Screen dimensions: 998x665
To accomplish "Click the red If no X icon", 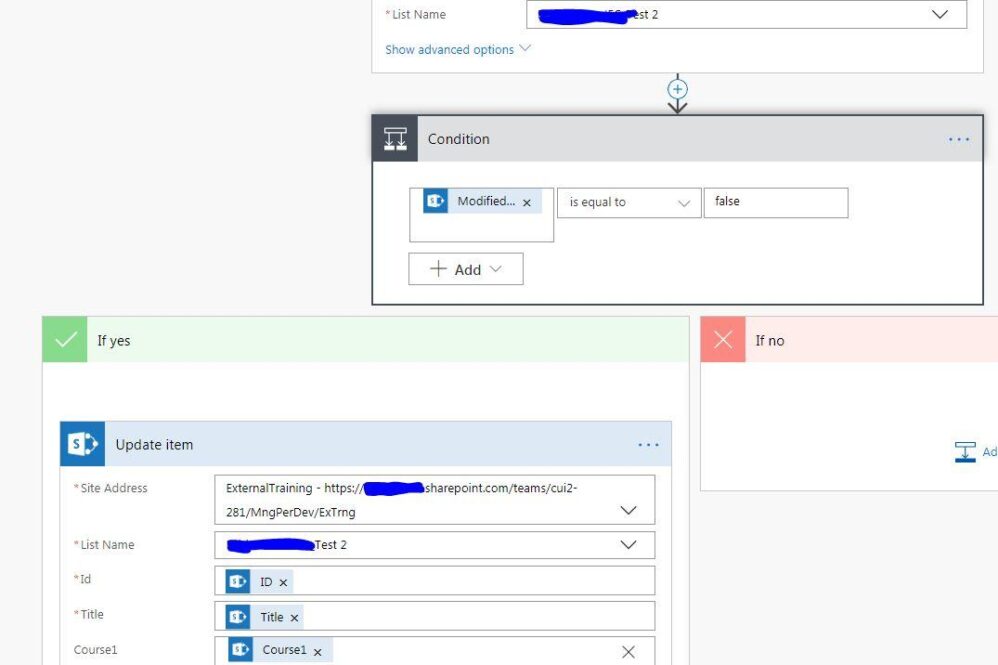I will point(722,340).
